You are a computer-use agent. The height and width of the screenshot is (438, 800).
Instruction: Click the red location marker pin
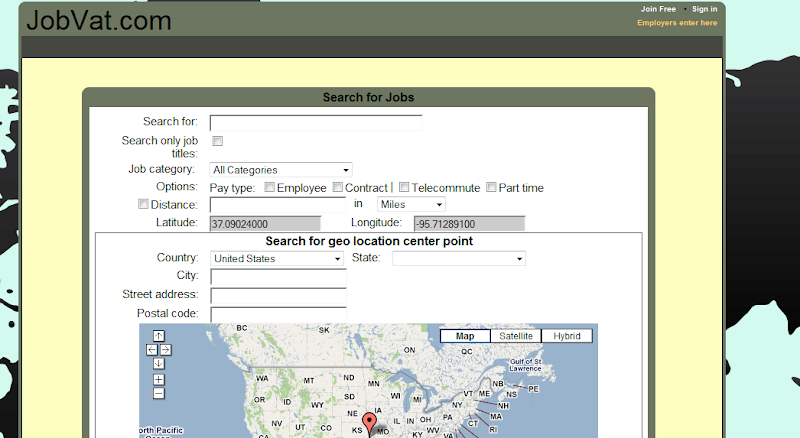(369, 424)
